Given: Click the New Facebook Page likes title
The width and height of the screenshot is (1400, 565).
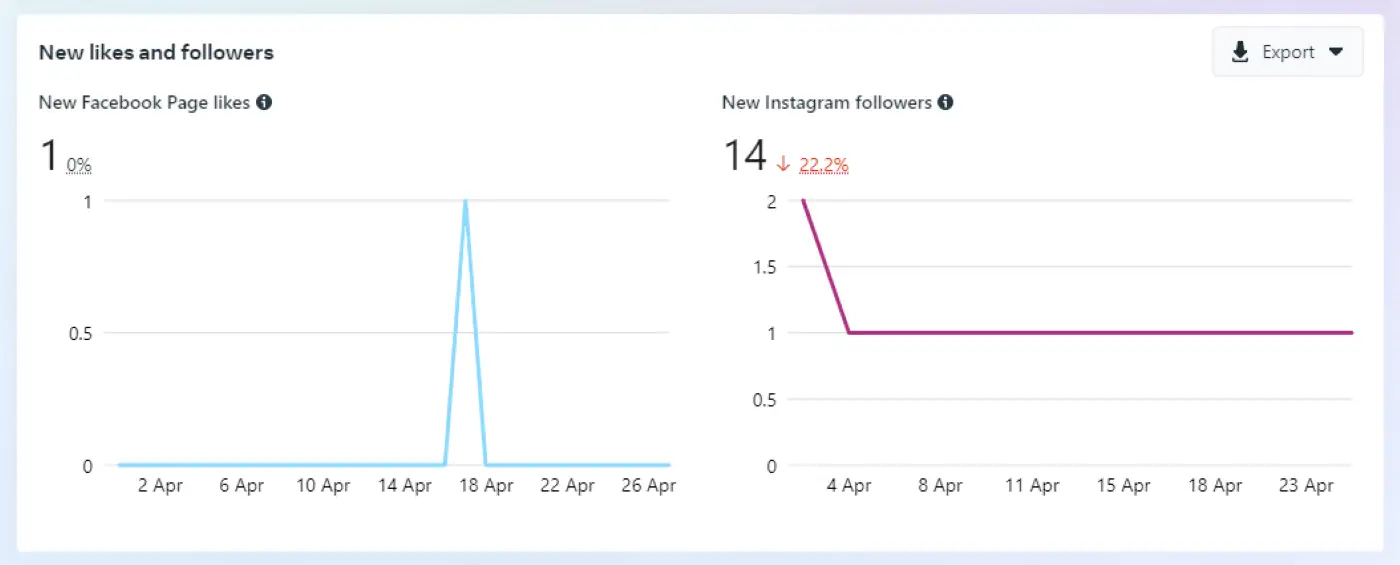Looking at the screenshot, I should [x=144, y=102].
